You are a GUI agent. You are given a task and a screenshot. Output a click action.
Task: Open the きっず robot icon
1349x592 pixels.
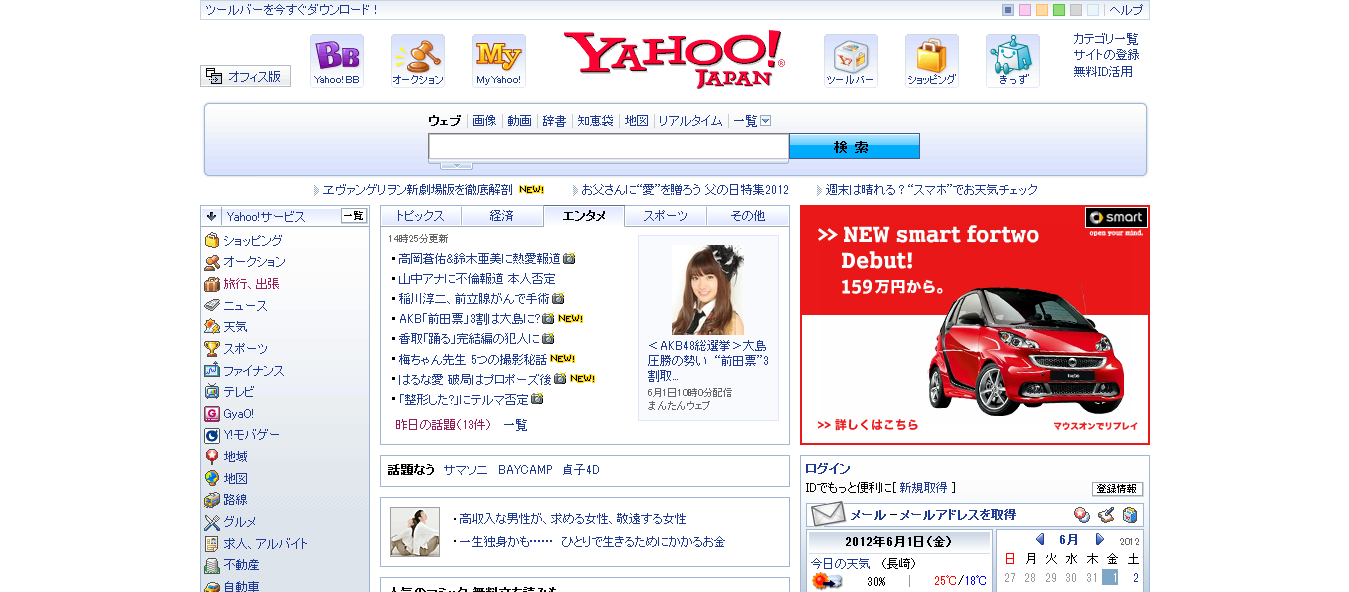click(1013, 61)
